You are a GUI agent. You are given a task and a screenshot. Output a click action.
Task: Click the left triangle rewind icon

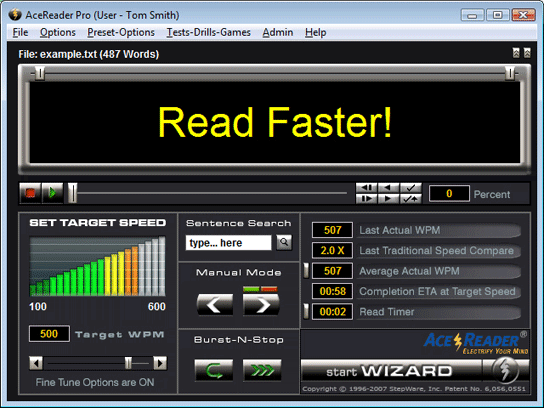tap(388, 188)
